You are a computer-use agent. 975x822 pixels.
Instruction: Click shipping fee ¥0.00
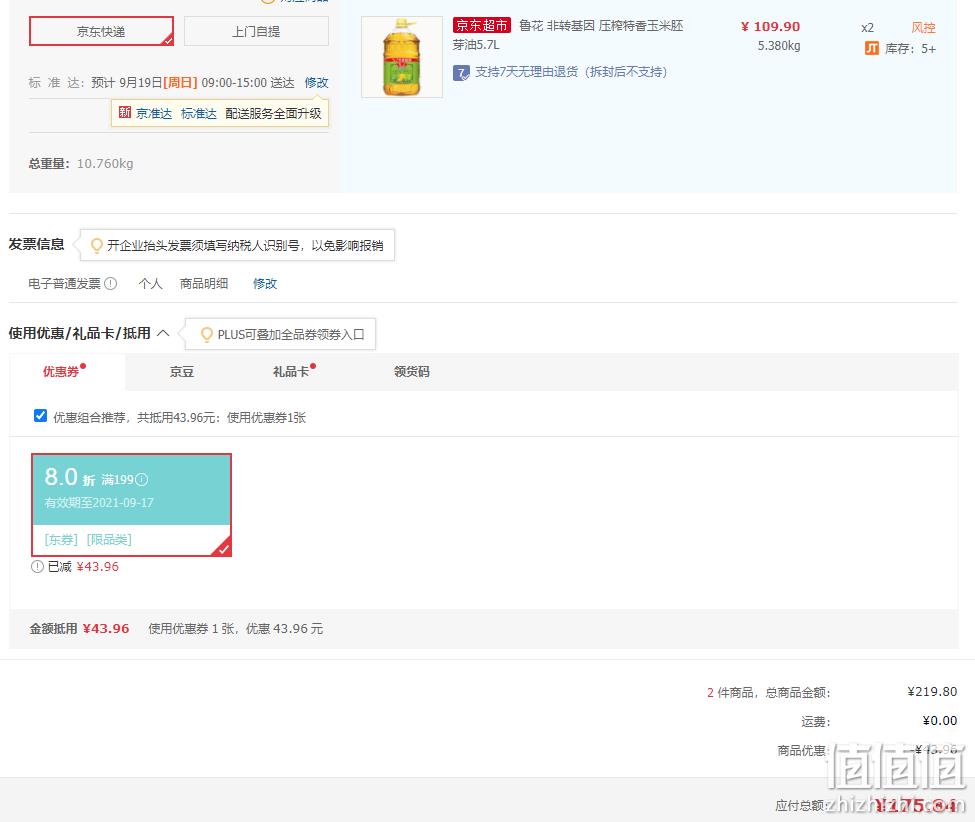(x=940, y=721)
